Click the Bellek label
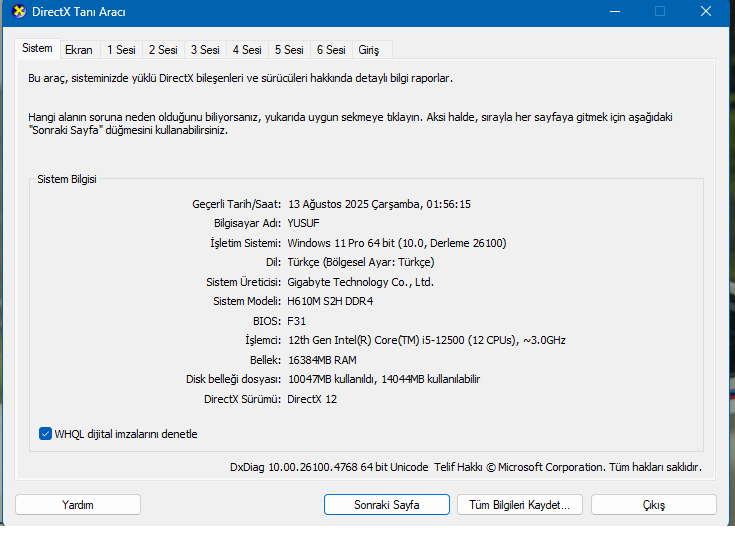 [x=265, y=360]
